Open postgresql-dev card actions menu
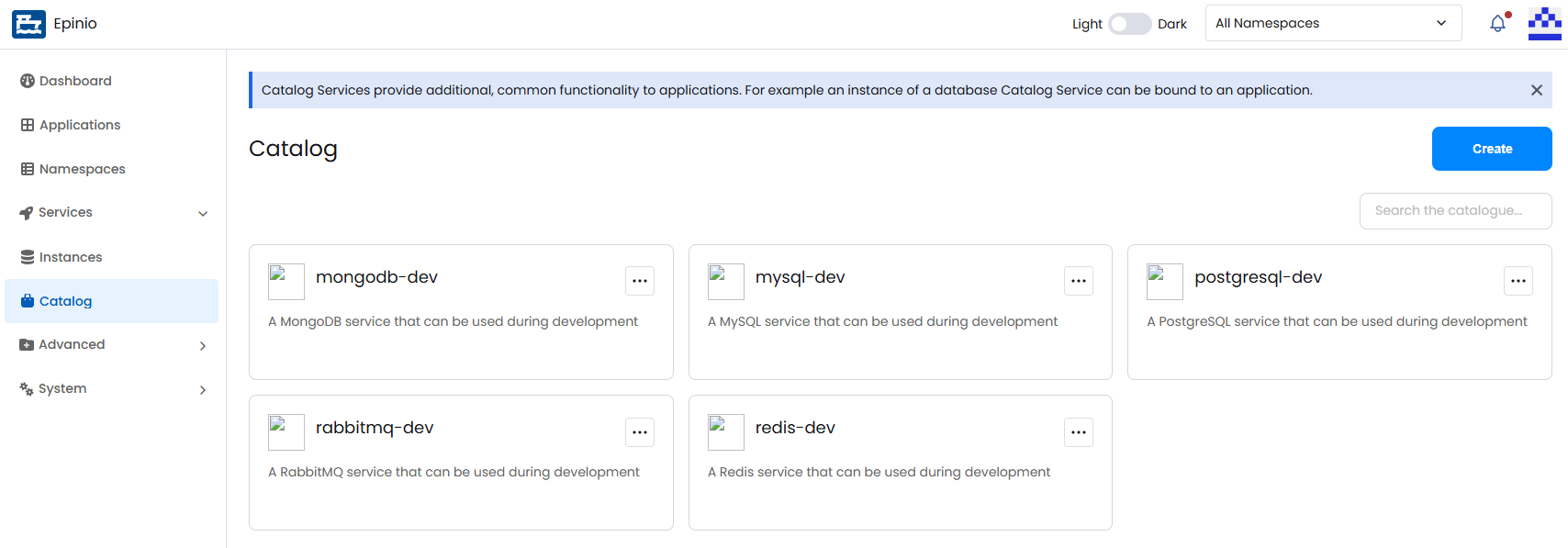This screenshot has width=1568, height=548. coord(1518,281)
